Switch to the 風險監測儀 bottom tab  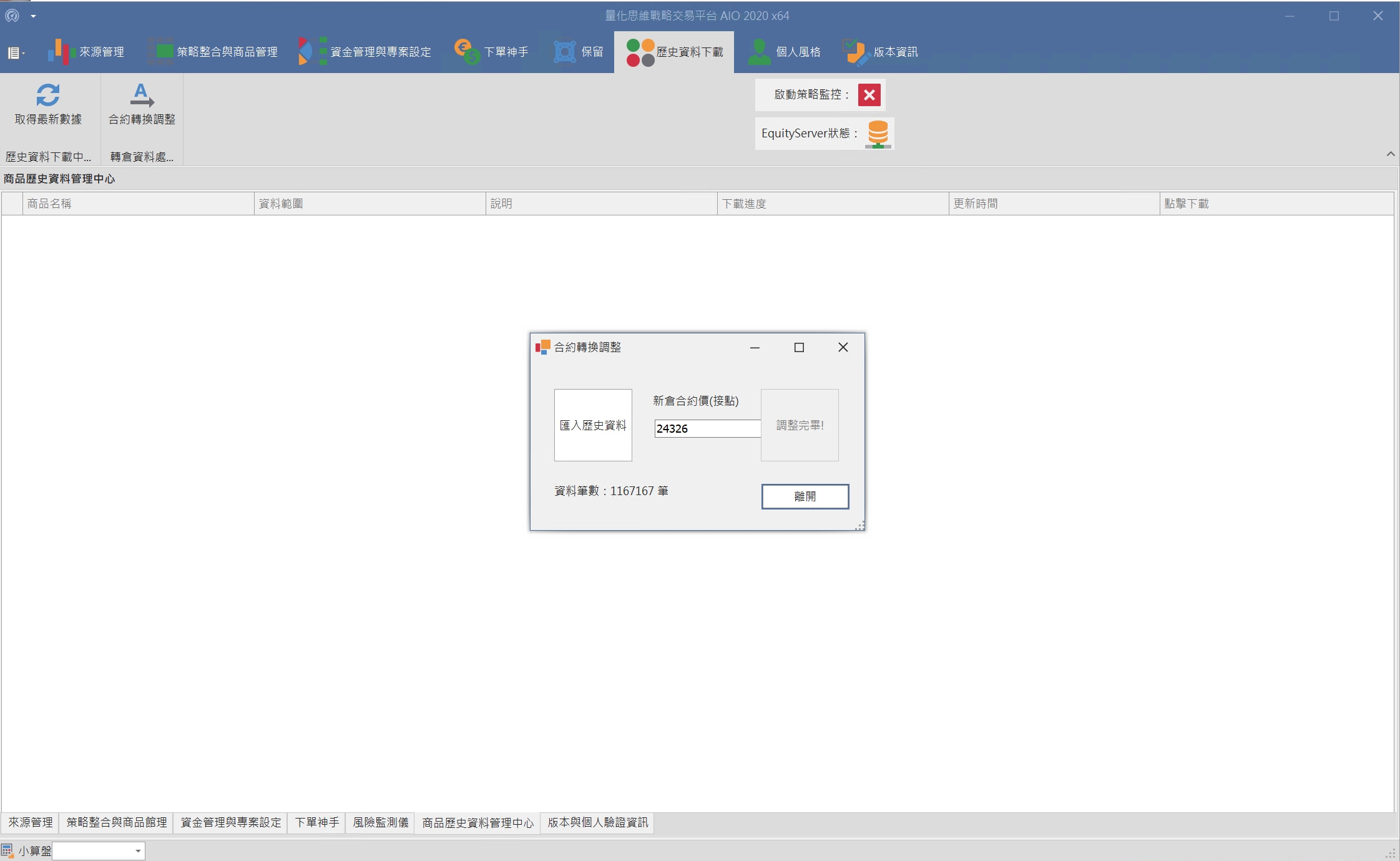tap(380, 822)
